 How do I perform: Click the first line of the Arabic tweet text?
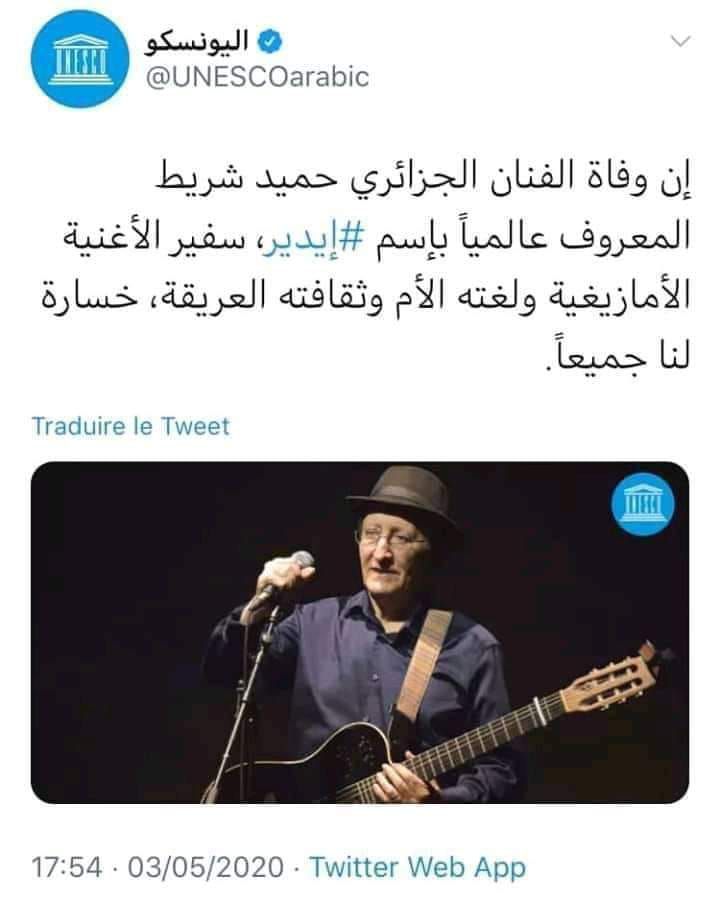point(424,180)
